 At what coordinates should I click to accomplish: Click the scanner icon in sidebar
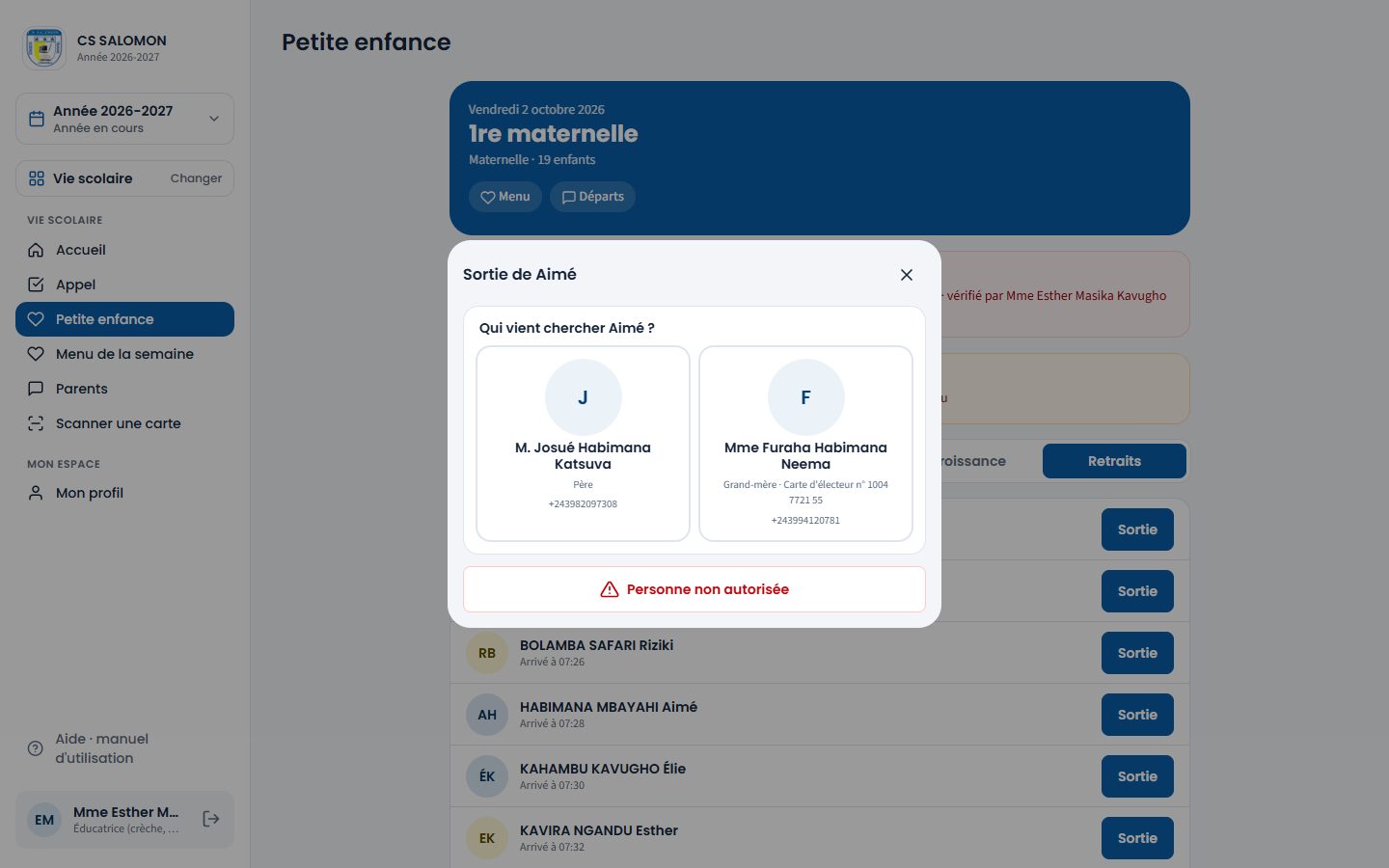pos(36,423)
